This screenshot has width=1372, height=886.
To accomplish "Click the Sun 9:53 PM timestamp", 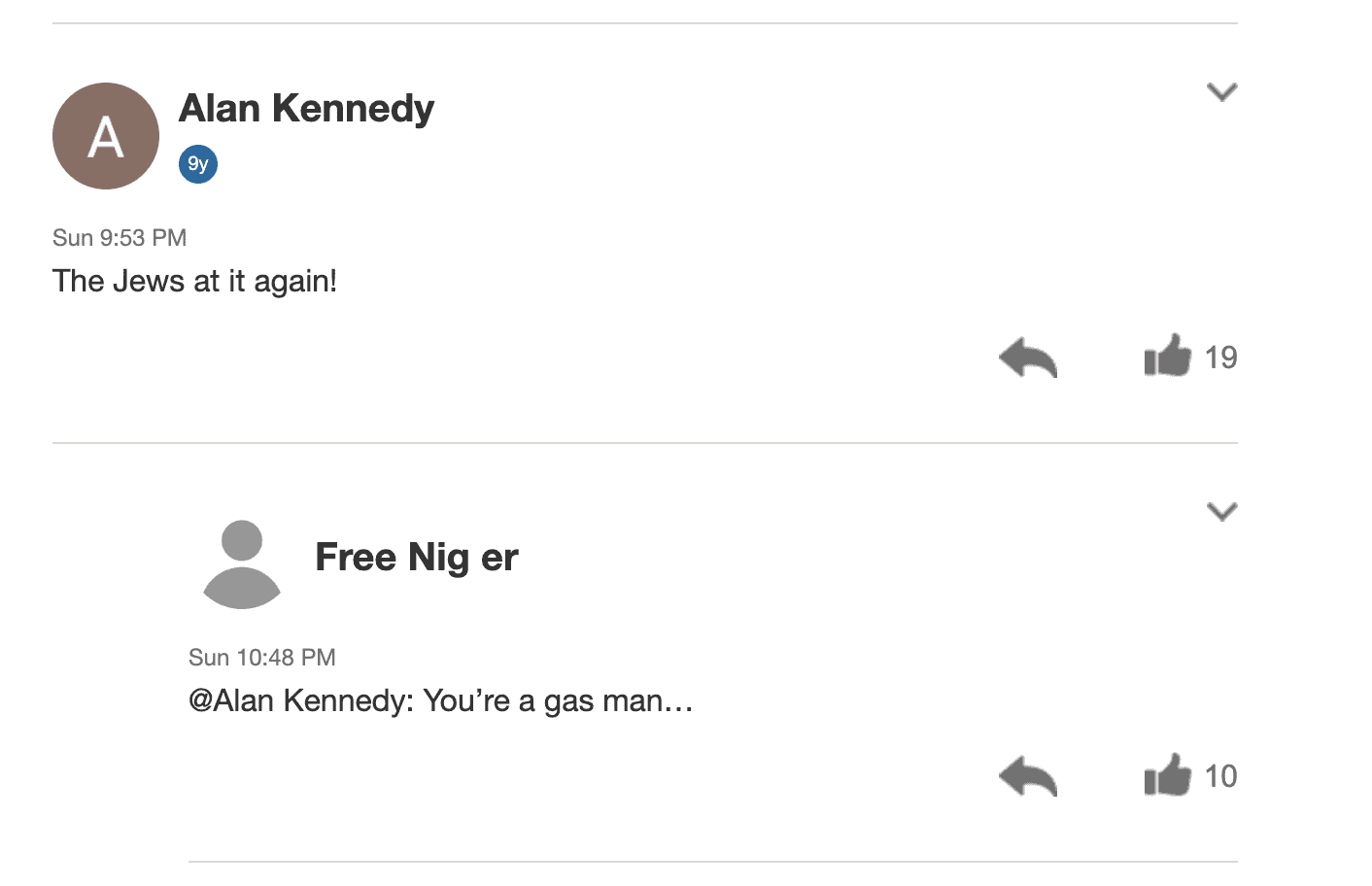I will pos(120,238).
